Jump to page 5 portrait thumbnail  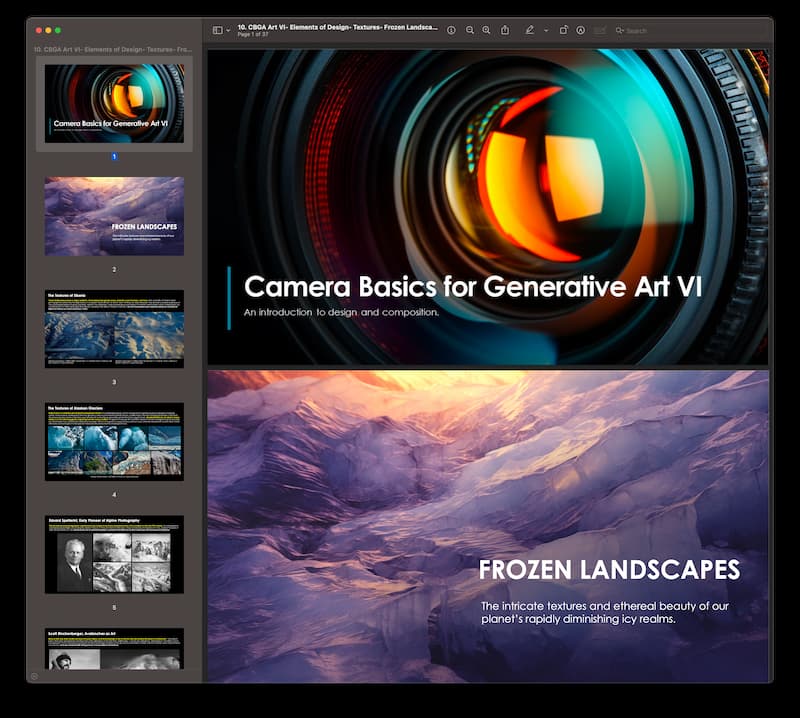click(114, 555)
